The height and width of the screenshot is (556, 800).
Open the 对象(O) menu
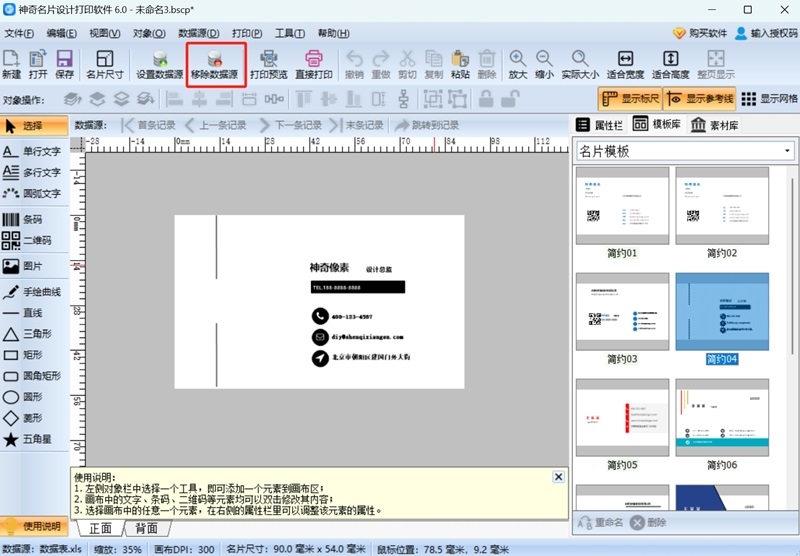(x=149, y=33)
